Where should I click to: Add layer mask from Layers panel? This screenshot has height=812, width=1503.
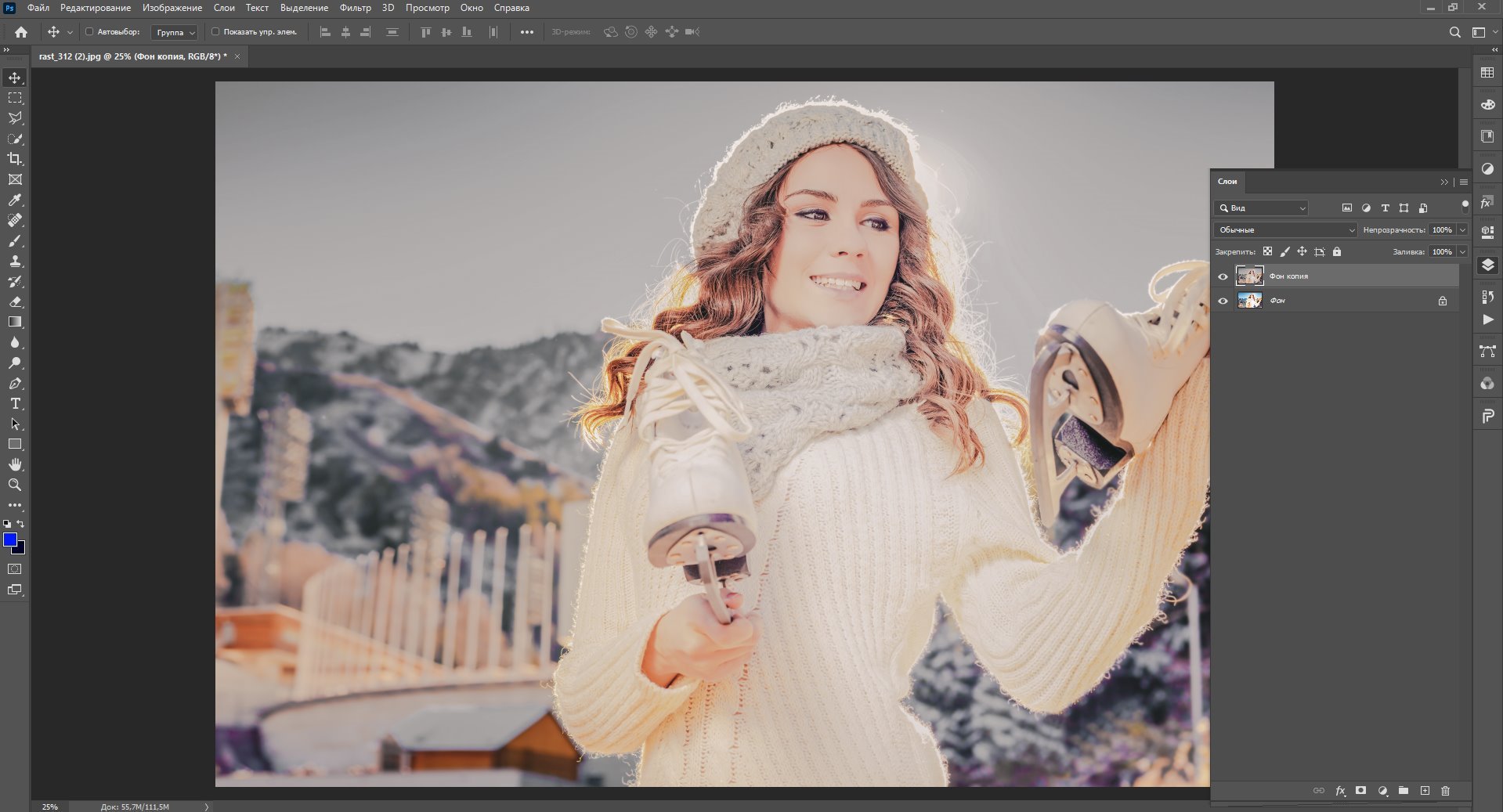point(1360,791)
